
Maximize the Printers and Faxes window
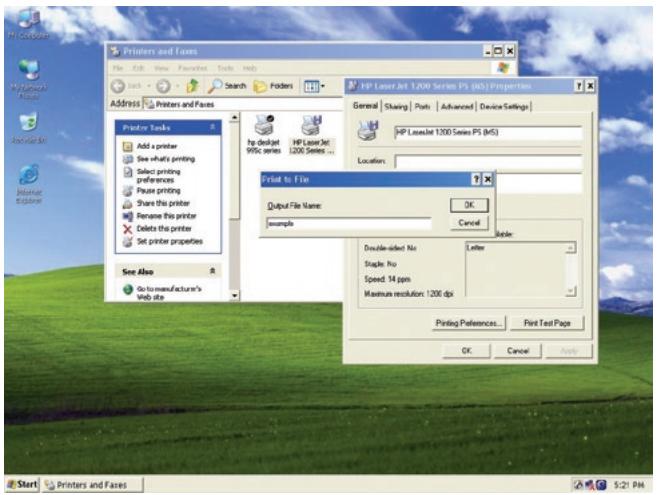pyautogui.click(x=498, y=51)
